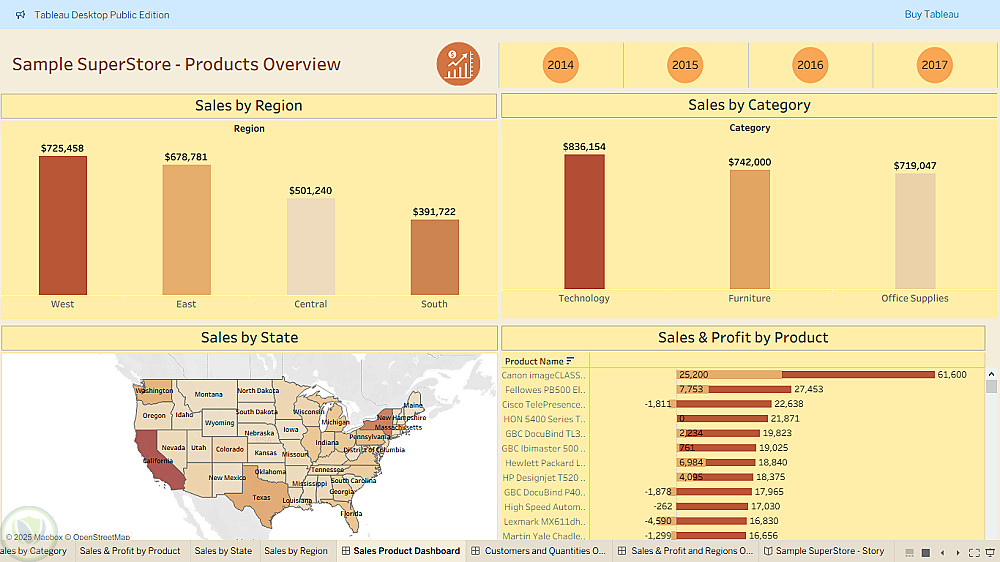Select the HP Designjet T520 product label
This screenshot has height=562, width=1000.
543,478
